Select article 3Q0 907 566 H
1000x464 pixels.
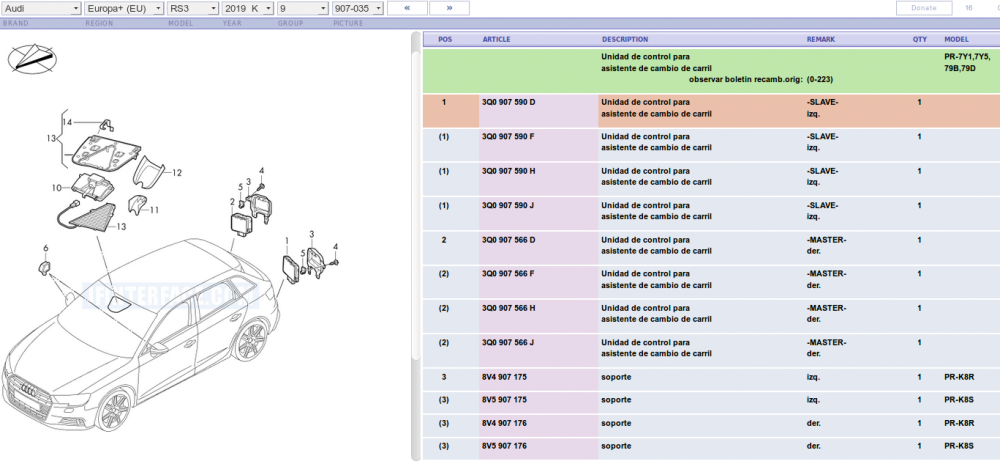[x=508, y=308]
